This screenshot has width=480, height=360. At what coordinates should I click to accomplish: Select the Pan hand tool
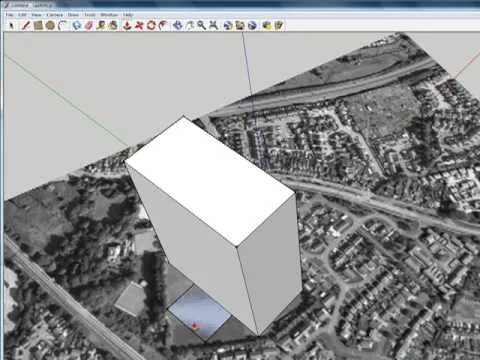[x=190, y=25]
